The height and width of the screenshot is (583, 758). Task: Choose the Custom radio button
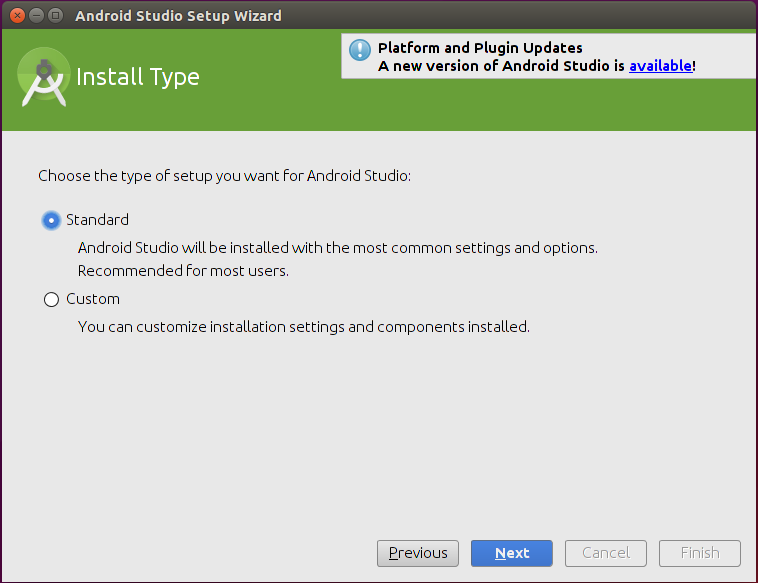(51, 299)
